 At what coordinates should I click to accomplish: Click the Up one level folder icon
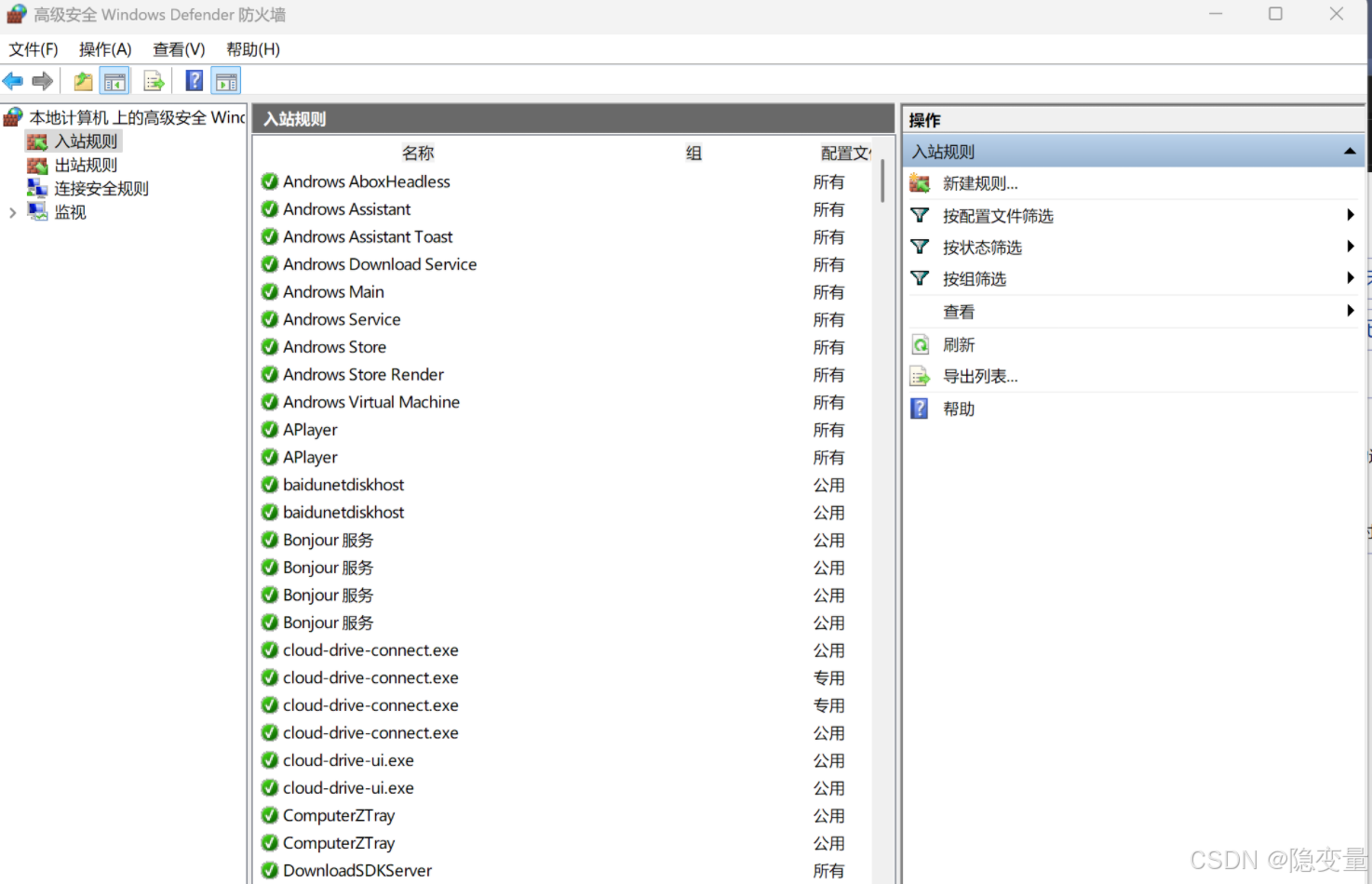click(83, 81)
